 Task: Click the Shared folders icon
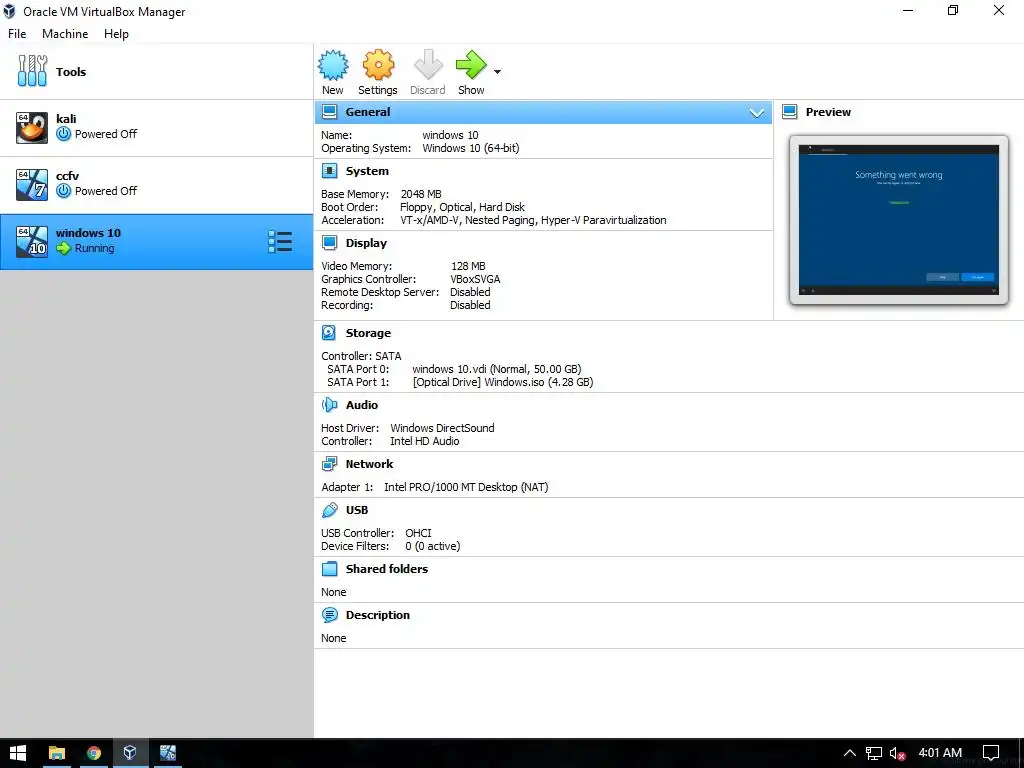pyautogui.click(x=330, y=569)
